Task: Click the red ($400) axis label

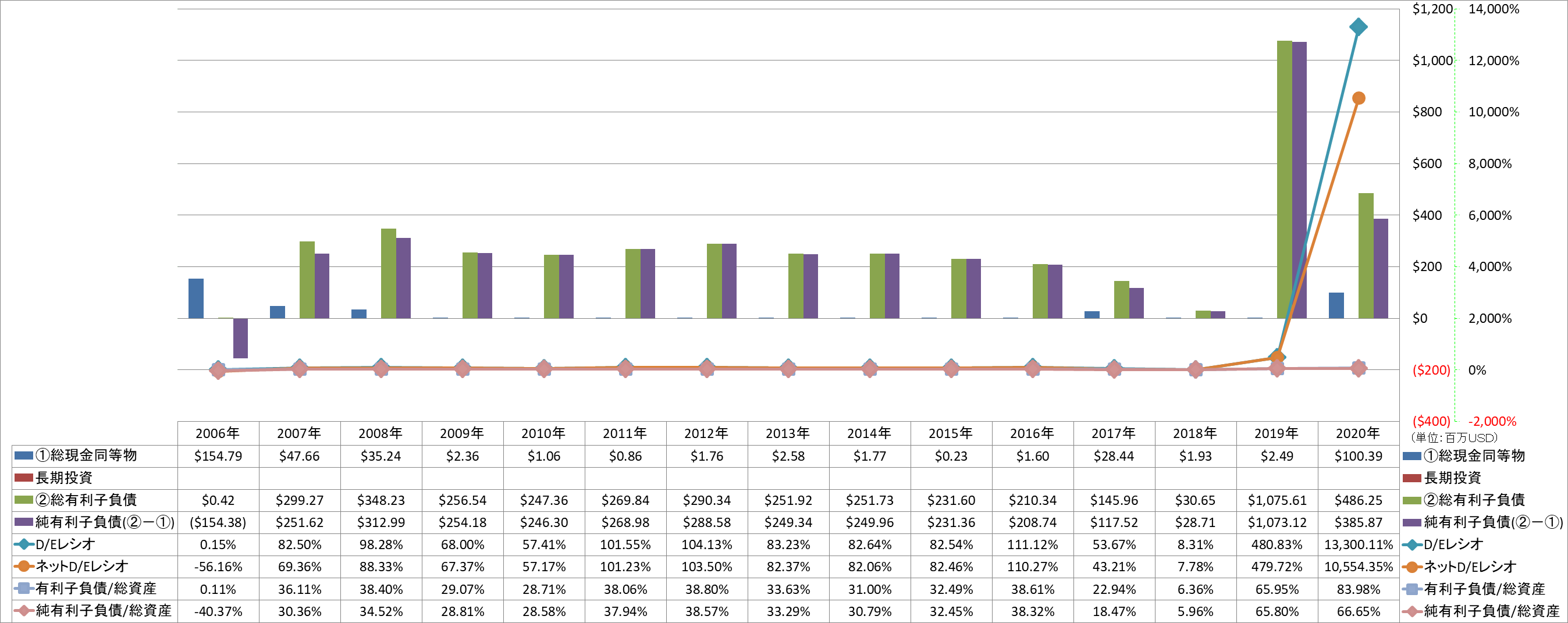Action: pyautogui.click(x=1431, y=421)
